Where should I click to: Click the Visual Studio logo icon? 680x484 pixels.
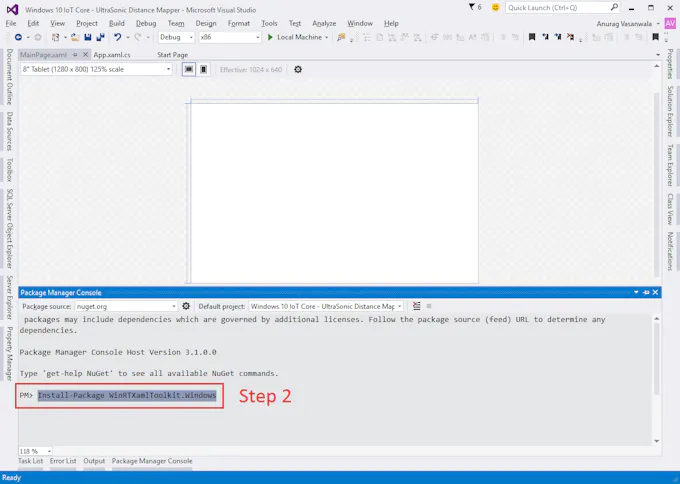(x=12, y=10)
